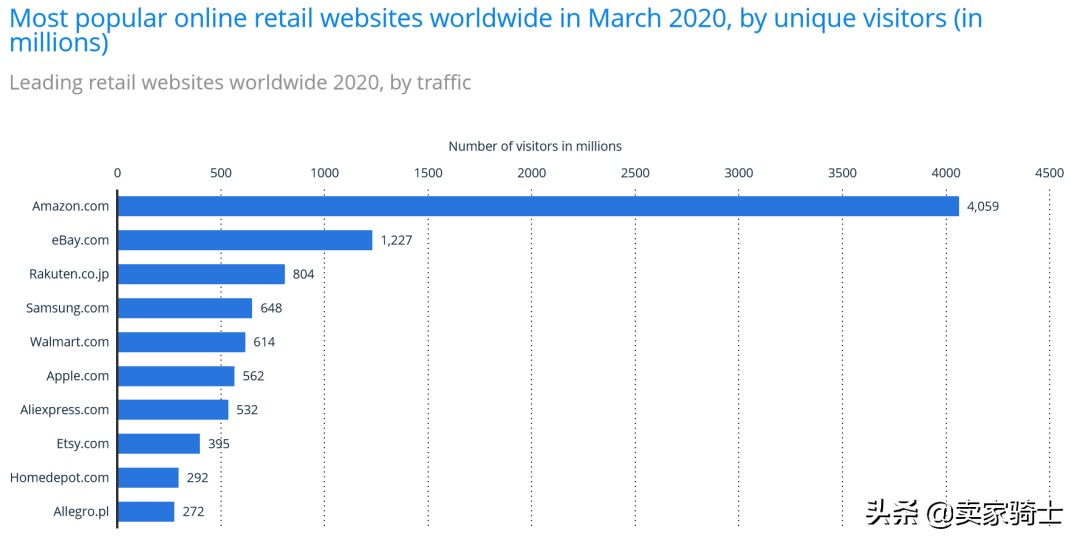
Task: Click the value label '395'
Action: point(219,444)
